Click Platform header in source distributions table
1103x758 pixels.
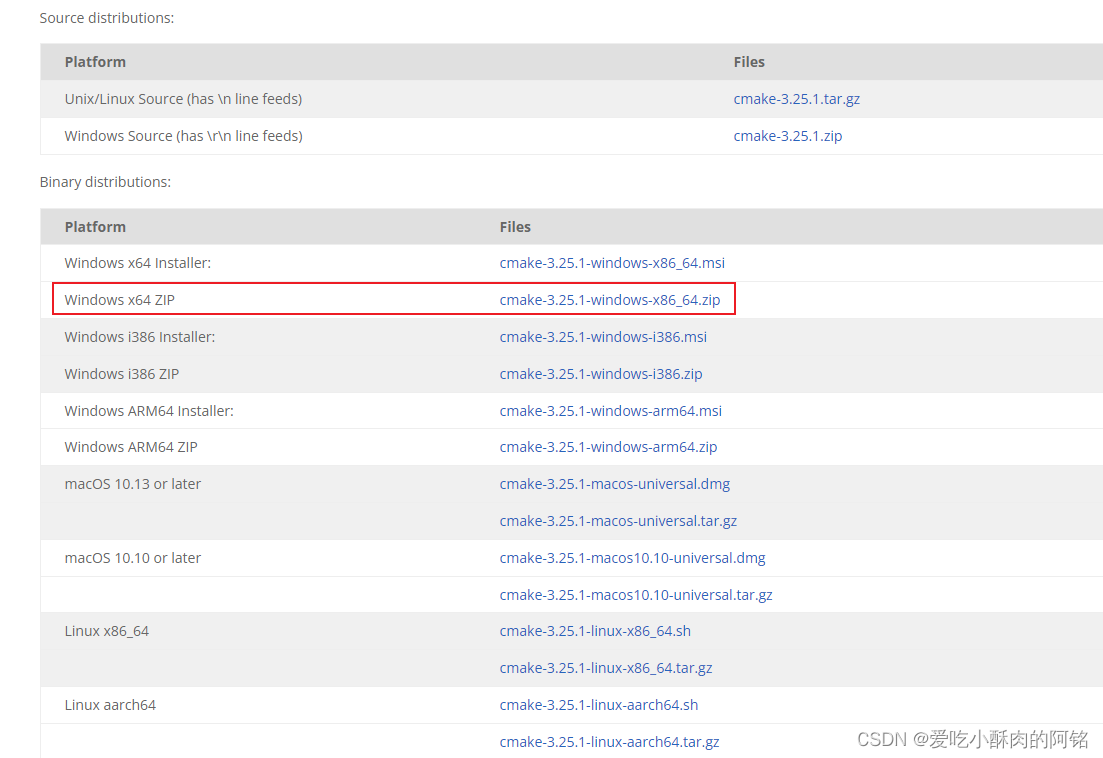tap(95, 62)
